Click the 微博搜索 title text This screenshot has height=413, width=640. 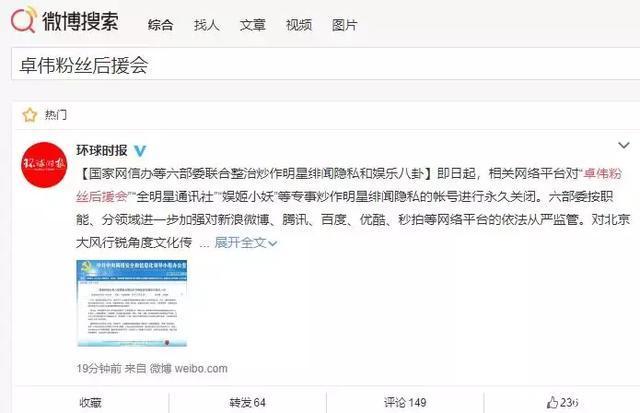tap(80, 21)
